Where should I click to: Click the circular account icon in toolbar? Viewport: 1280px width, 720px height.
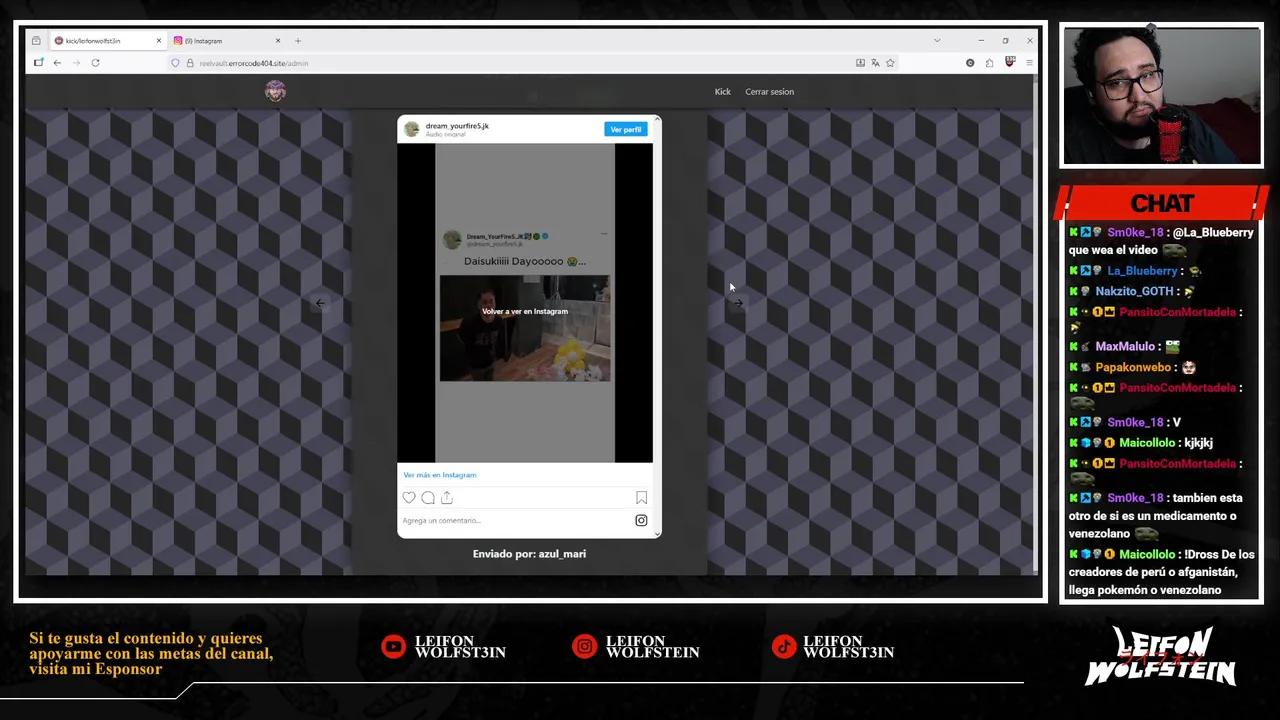970,63
